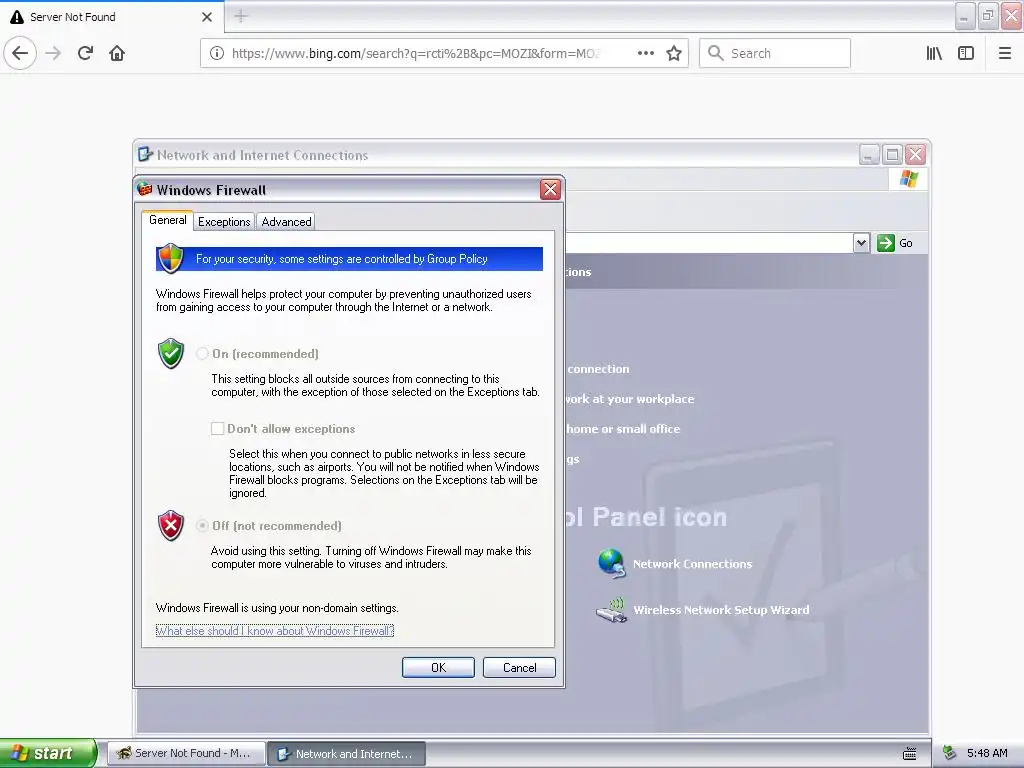
Task: Open Wireless Network Setup Wizard icon
Action: (611, 610)
